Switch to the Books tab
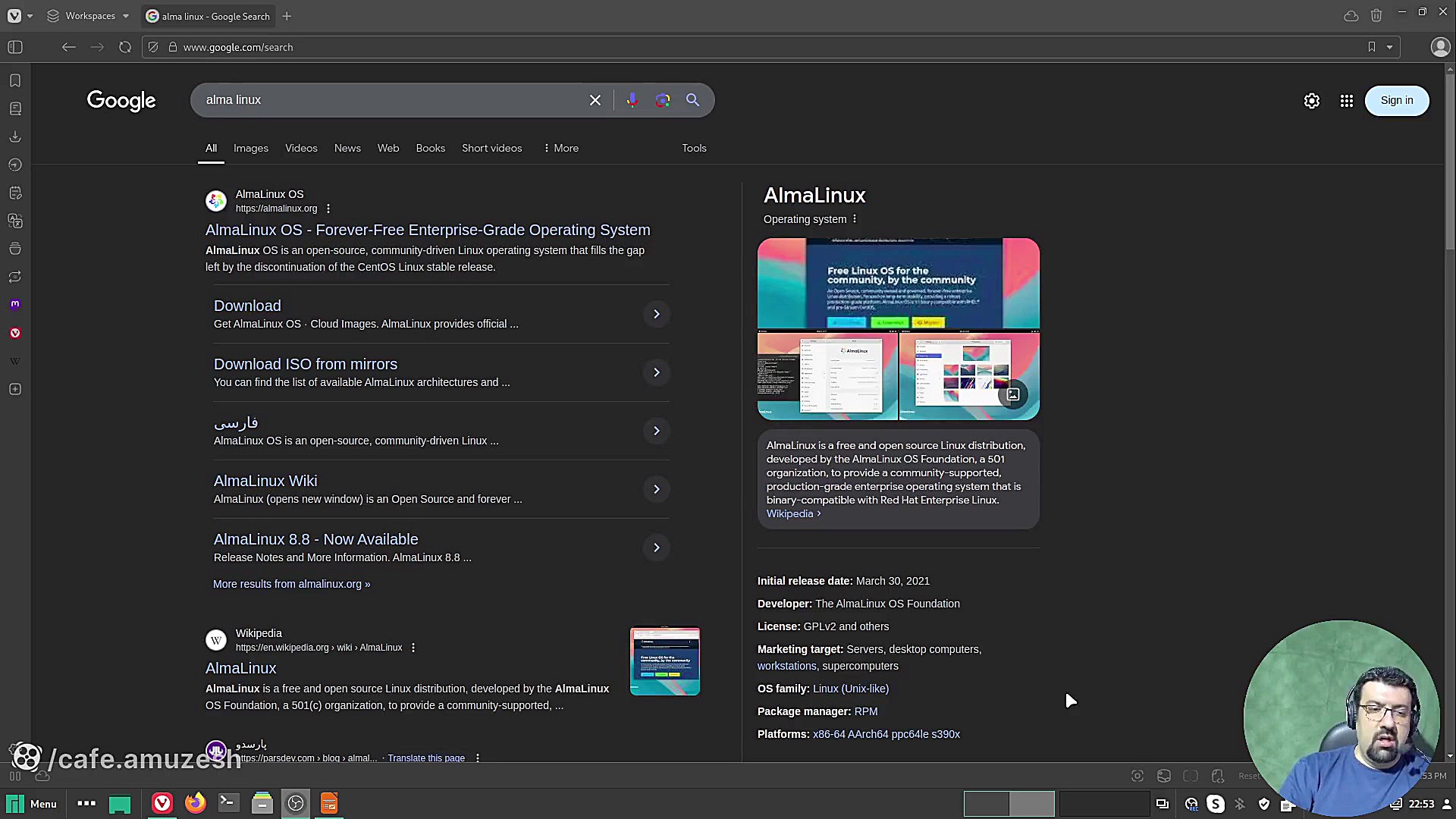 (x=431, y=148)
